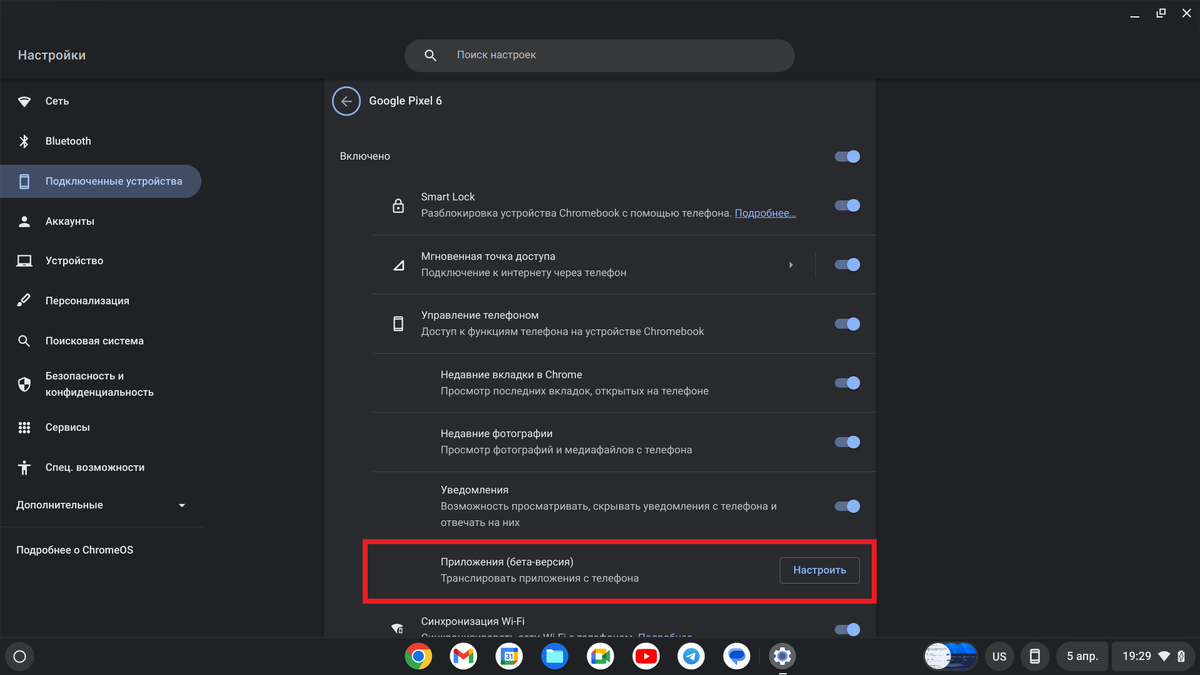Click the back arrow next to Google Pixel 6
This screenshot has width=1200, height=675.
coord(346,101)
